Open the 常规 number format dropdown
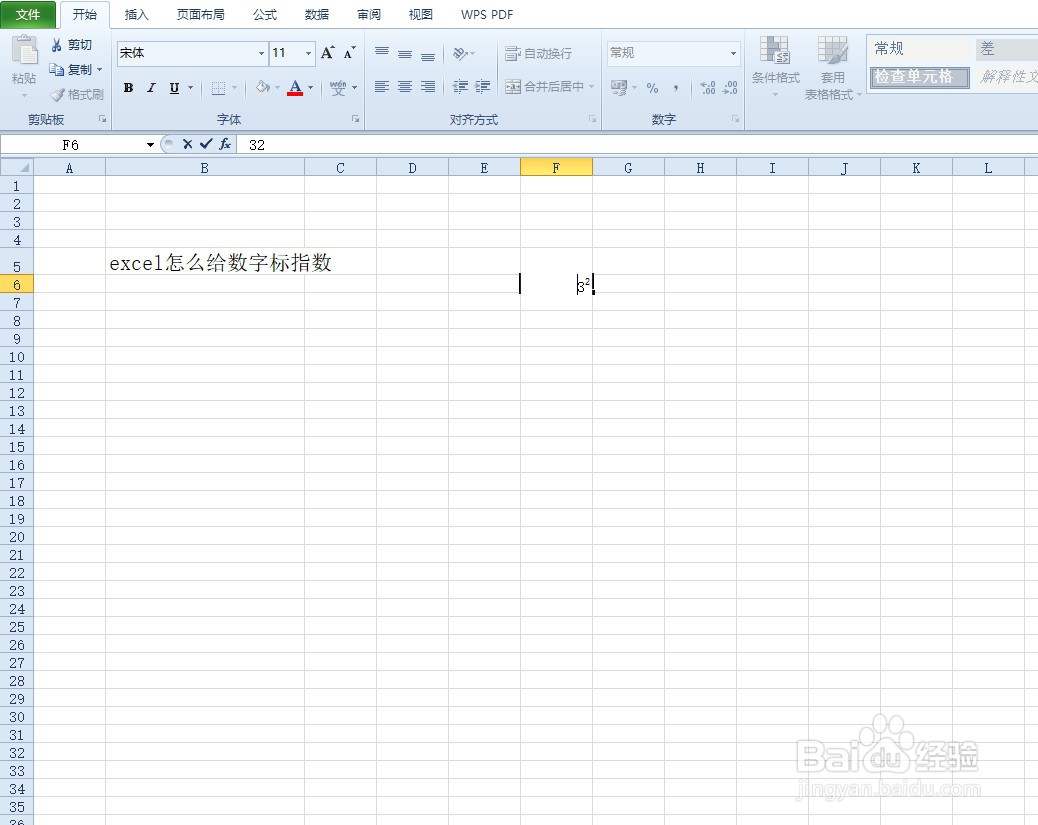Screen dimensions: 1038x825 point(733,53)
